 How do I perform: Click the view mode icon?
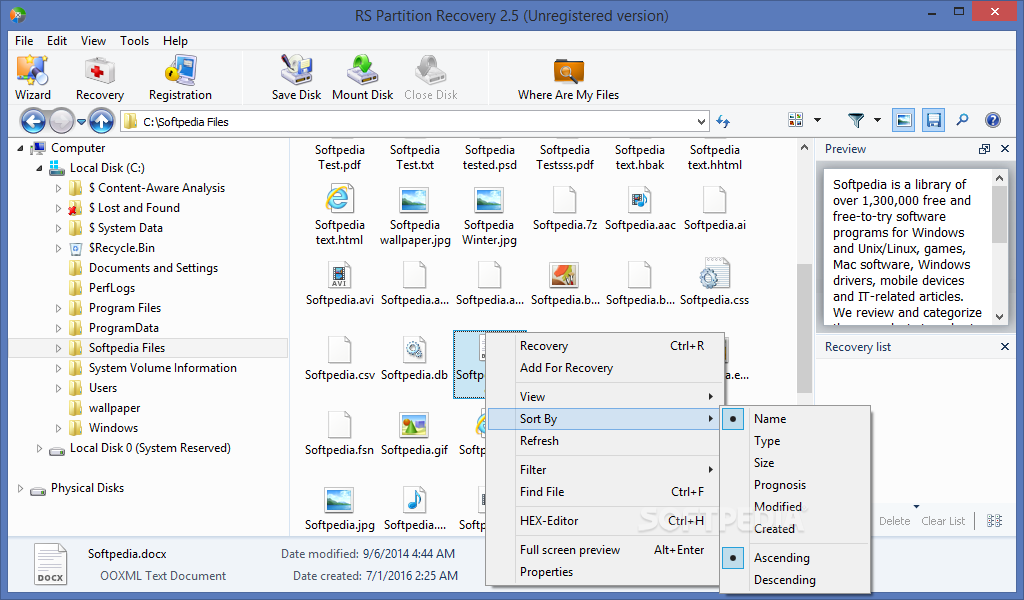click(795, 120)
